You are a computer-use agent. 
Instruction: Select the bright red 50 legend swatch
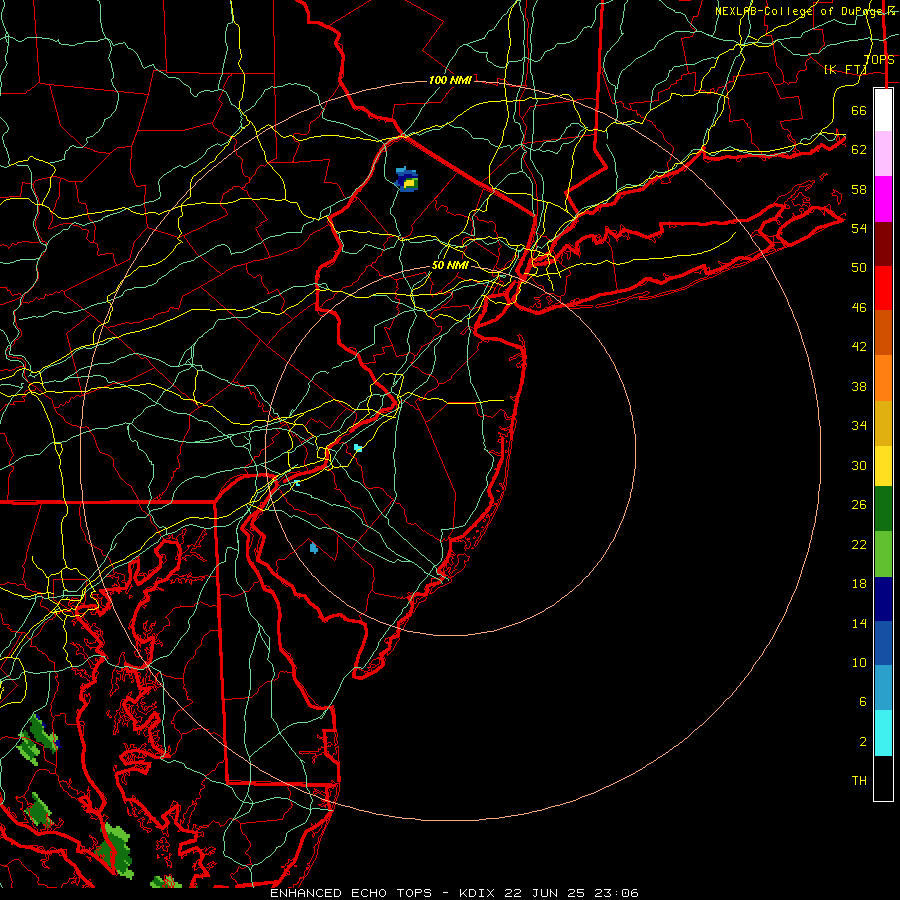click(883, 288)
